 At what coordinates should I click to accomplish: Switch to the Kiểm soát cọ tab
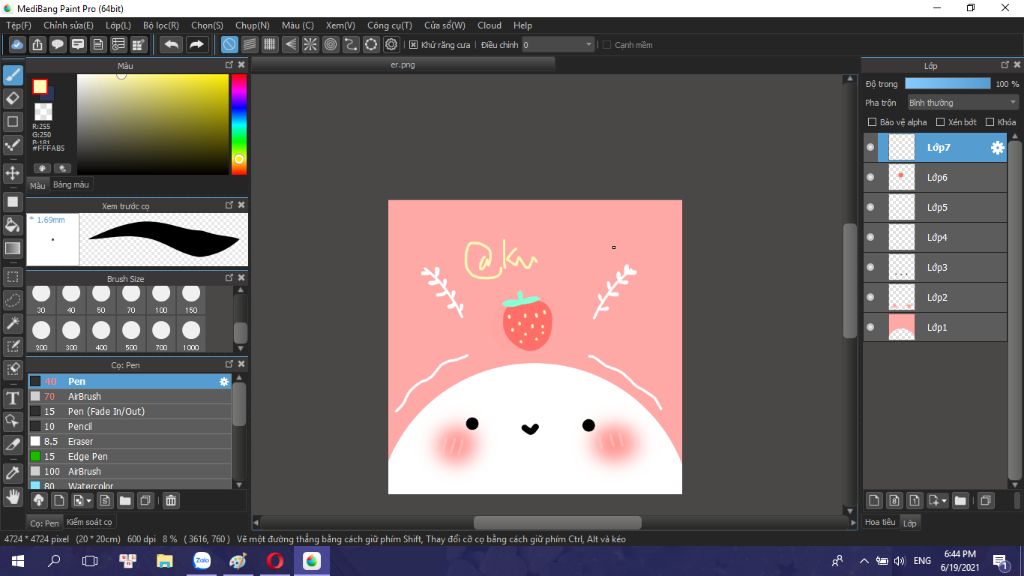89,522
